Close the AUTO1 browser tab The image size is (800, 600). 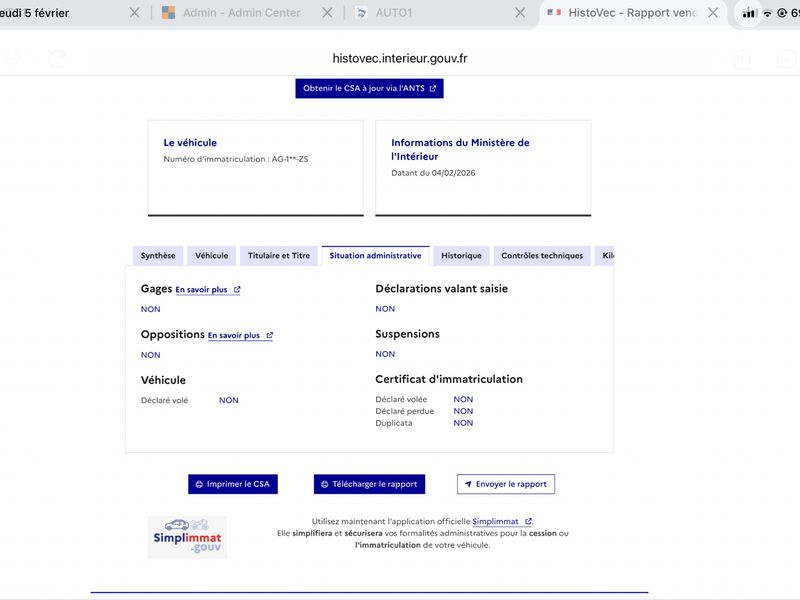pyautogui.click(x=520, y=13)
